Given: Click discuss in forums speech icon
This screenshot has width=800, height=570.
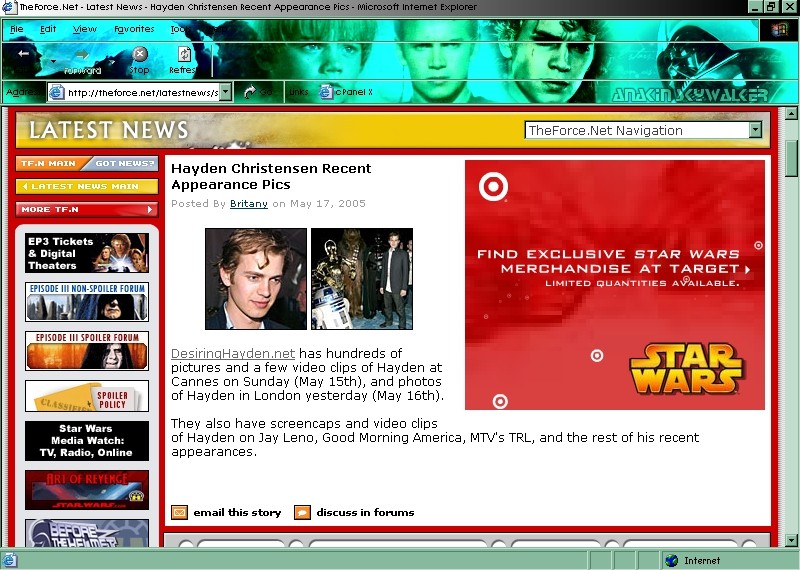Looking at the screenshot, I should click(x=302, y=512).
